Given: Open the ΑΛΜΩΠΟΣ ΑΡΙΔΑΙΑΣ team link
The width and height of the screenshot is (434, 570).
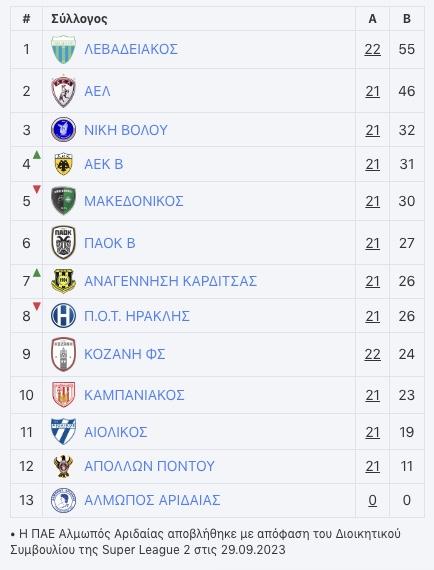Looking at the screenshot, I should tap(152, 500).
